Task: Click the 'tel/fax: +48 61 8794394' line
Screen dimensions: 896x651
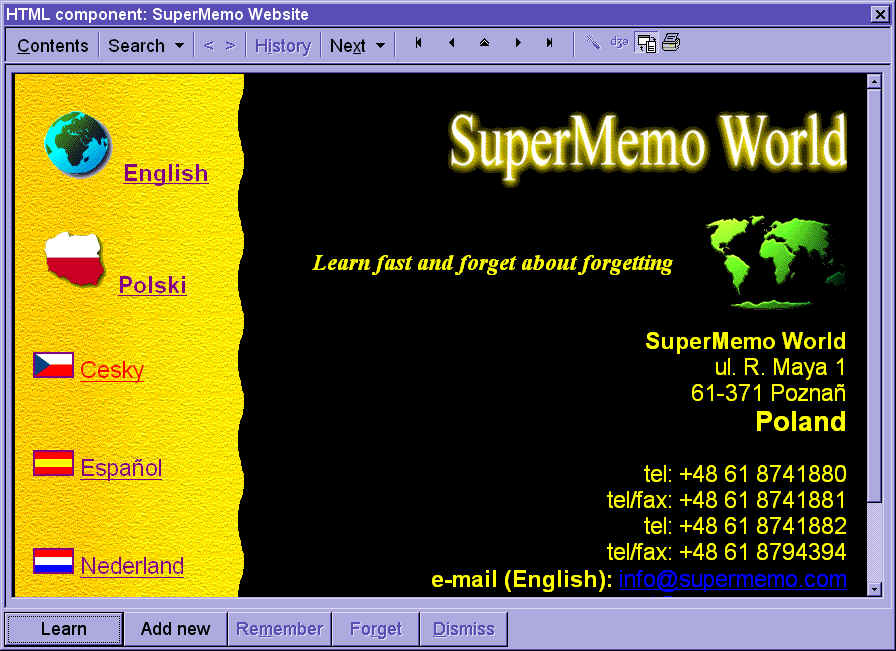Action: pyautogui.click(x=726, y=552)
